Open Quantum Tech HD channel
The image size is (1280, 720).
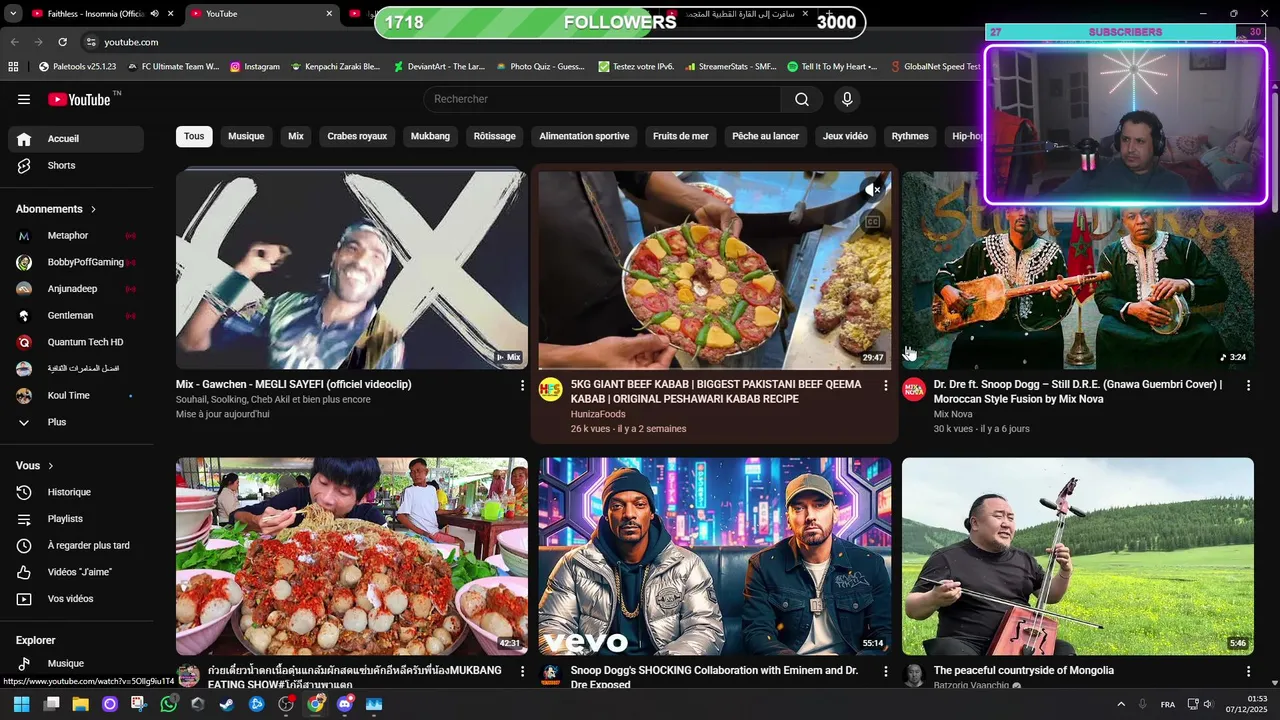coord(76,342)
